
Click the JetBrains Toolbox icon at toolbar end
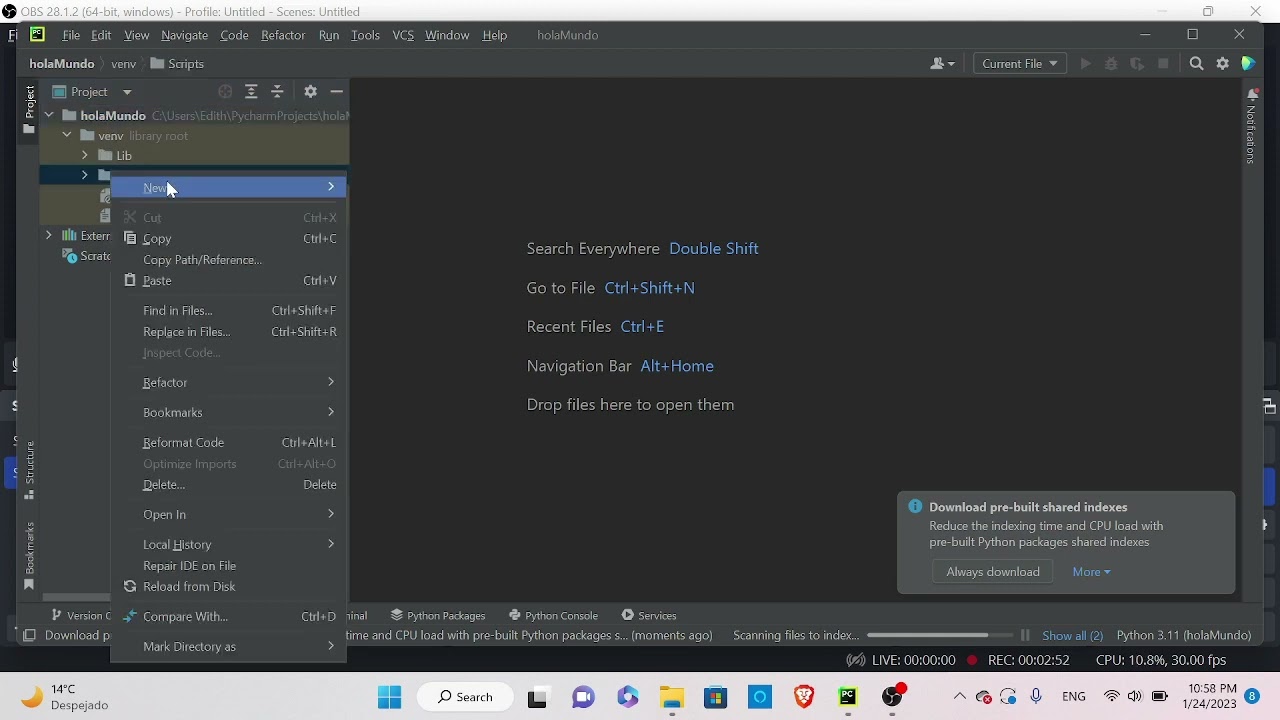[1248, 64]
